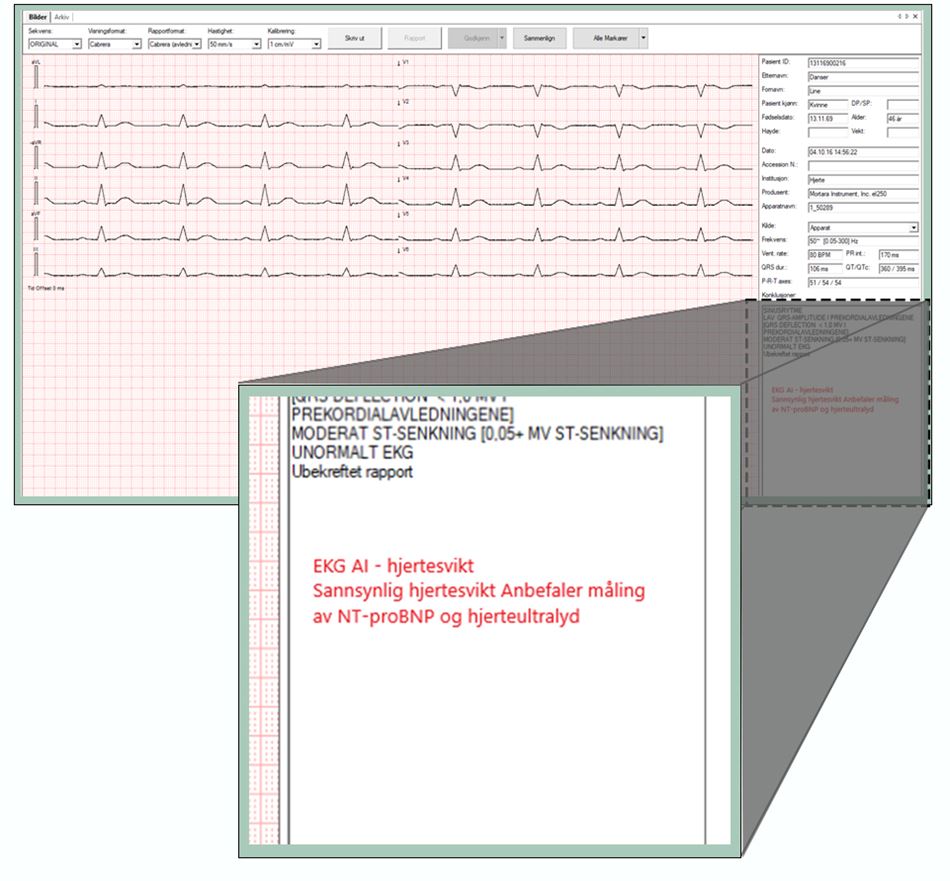Open the Visningsformat Cabrera dropdown
950x881 pixels.
[137, 44]
